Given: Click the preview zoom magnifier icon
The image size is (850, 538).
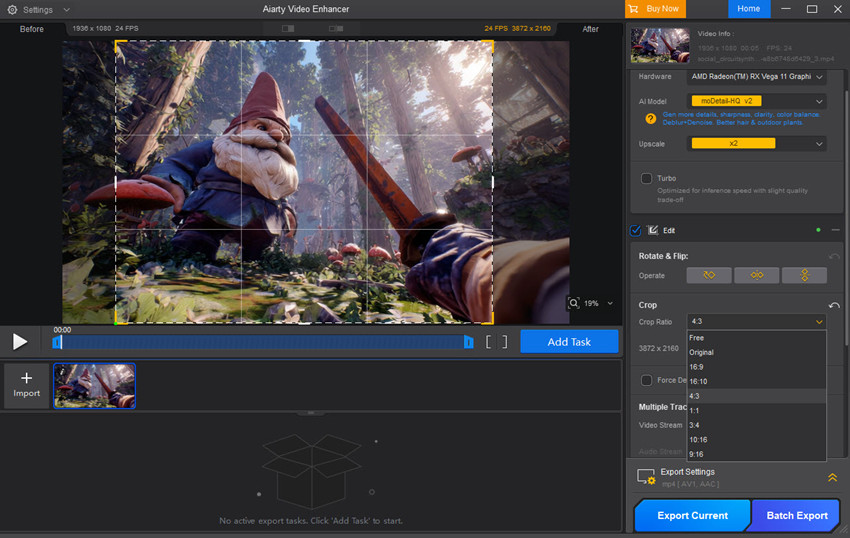Looking at the screenshot, I should [x=573, y=303].
